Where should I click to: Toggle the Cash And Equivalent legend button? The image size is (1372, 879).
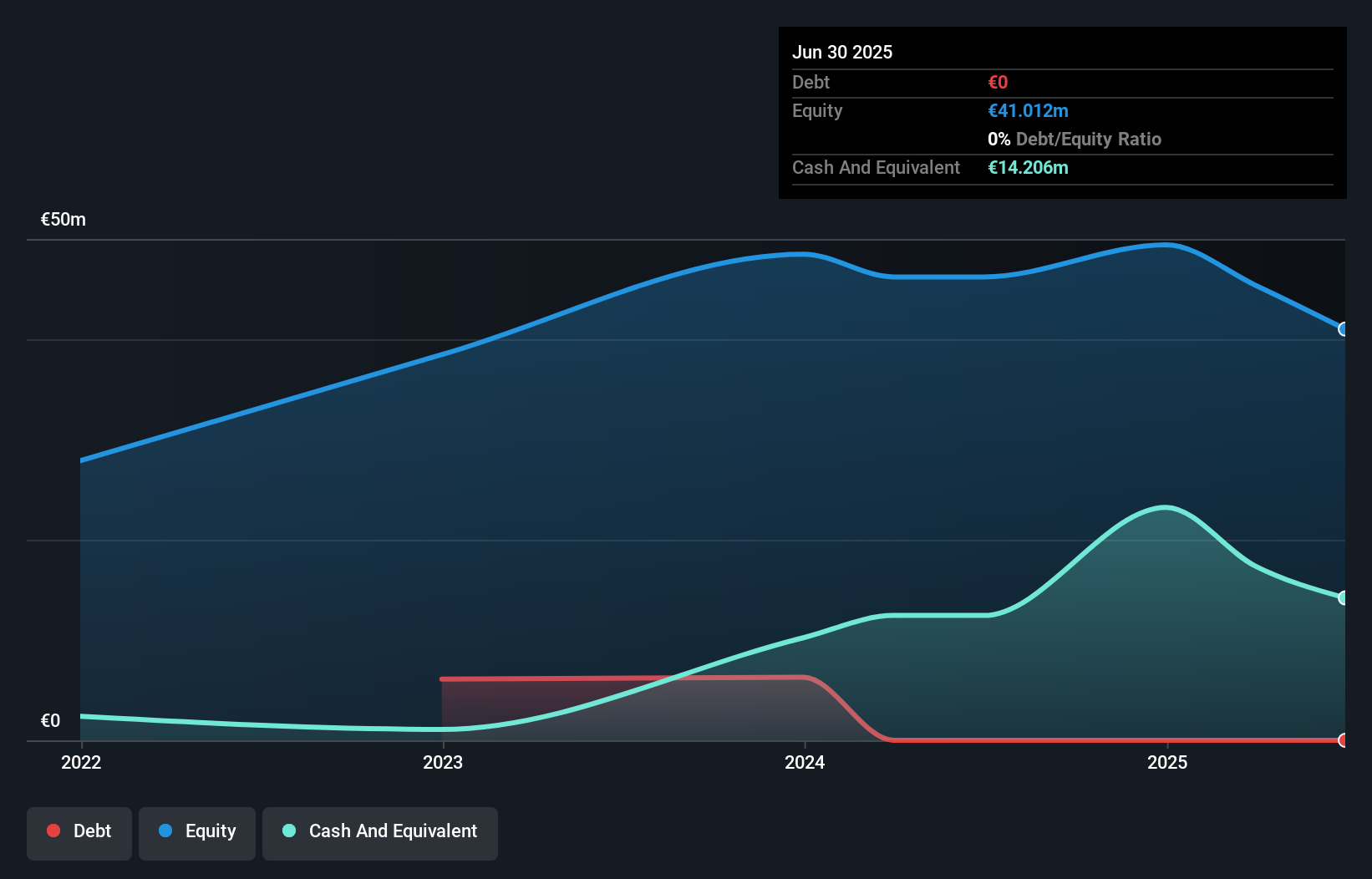pyautogui.click(x=380, y=833)
